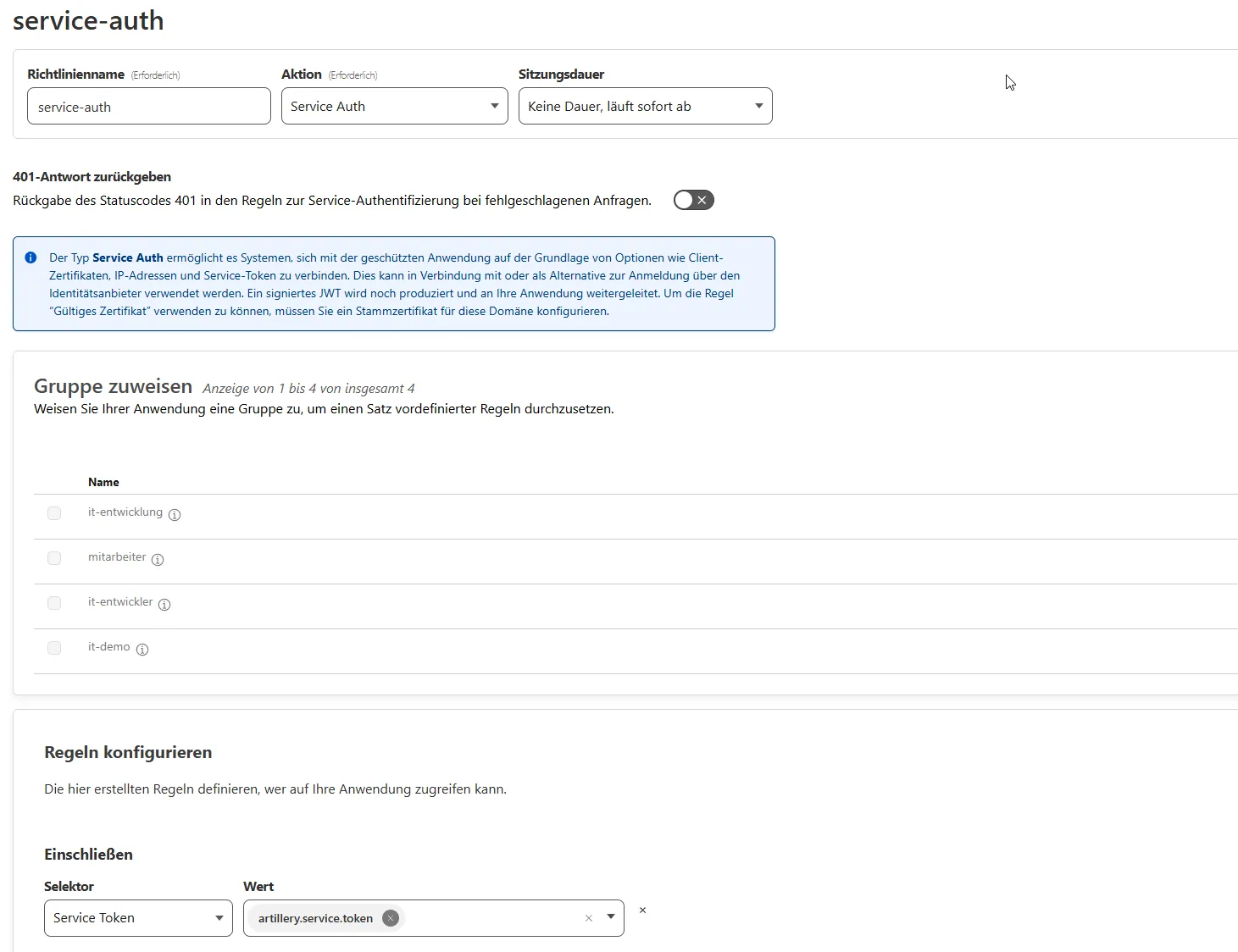Viewport: 1238px width, 952px height.
Task: Click the it-entwicklung group name
Action: [125, 512]
